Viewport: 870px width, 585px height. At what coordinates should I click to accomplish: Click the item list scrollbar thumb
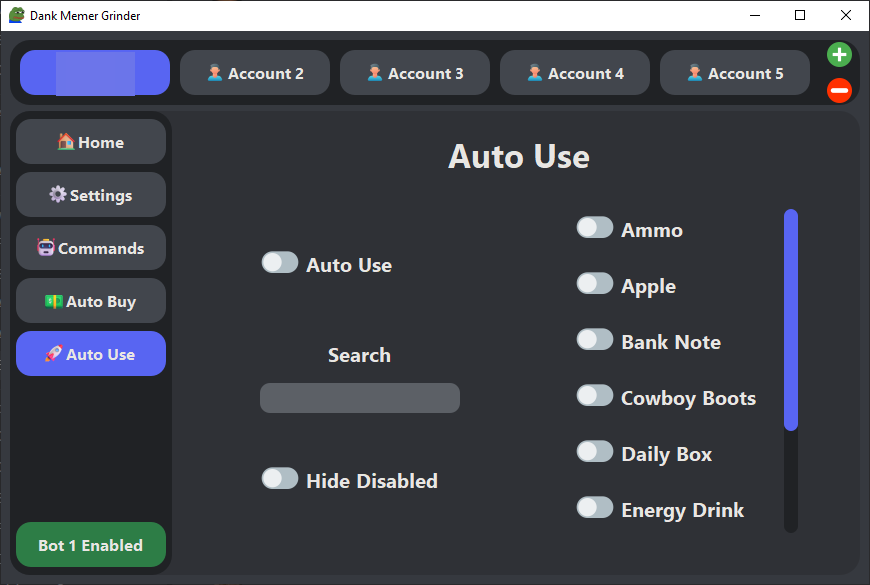click(791, 320)
